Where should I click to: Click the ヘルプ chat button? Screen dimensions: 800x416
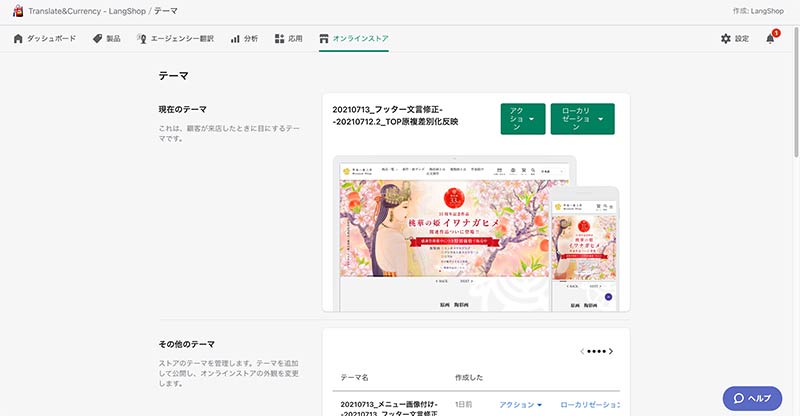point(751,397)
